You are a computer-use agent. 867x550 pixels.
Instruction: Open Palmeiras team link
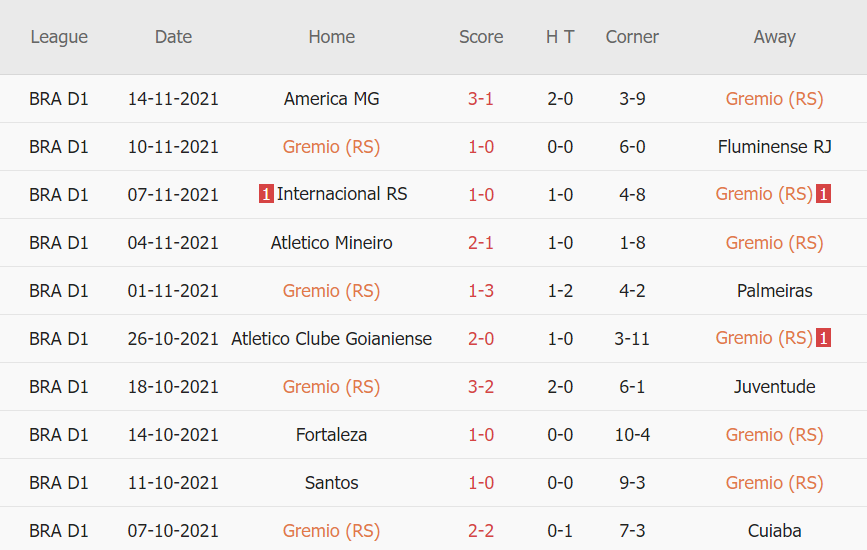(774, 291)
